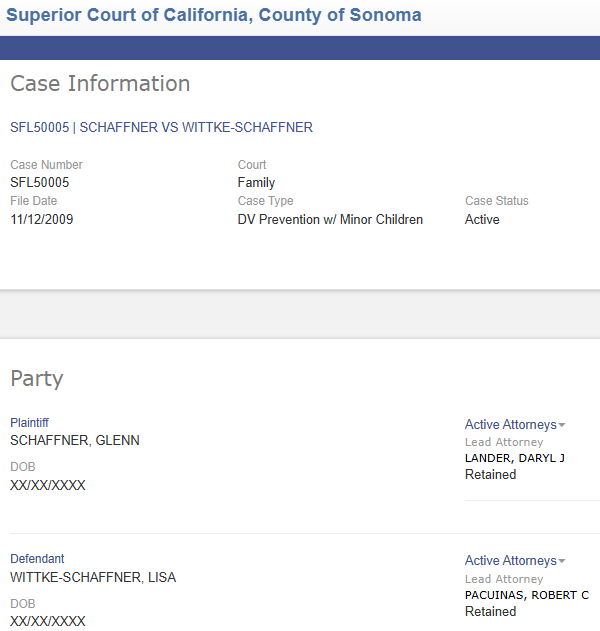The image size is (600, 631).
Task: Open the SFL50005 Schaffner vs Wittke-Schaffner case link
Action: (161, 127)
